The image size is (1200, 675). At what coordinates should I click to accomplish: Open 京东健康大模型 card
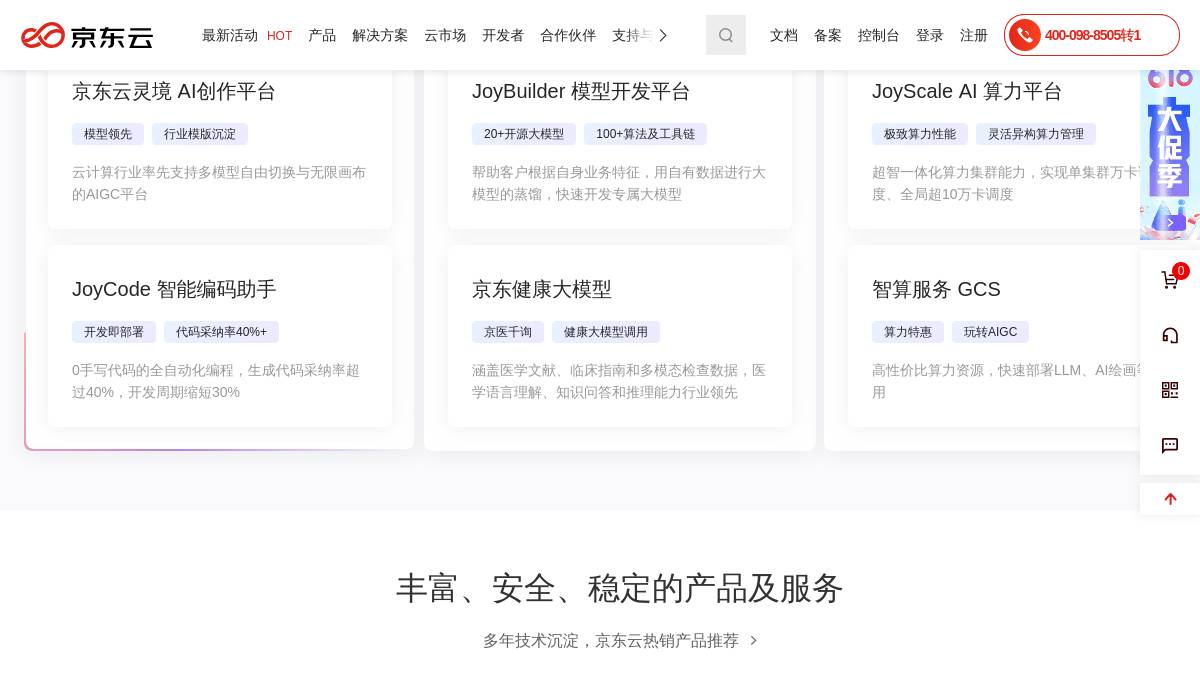tap(620, 336)
